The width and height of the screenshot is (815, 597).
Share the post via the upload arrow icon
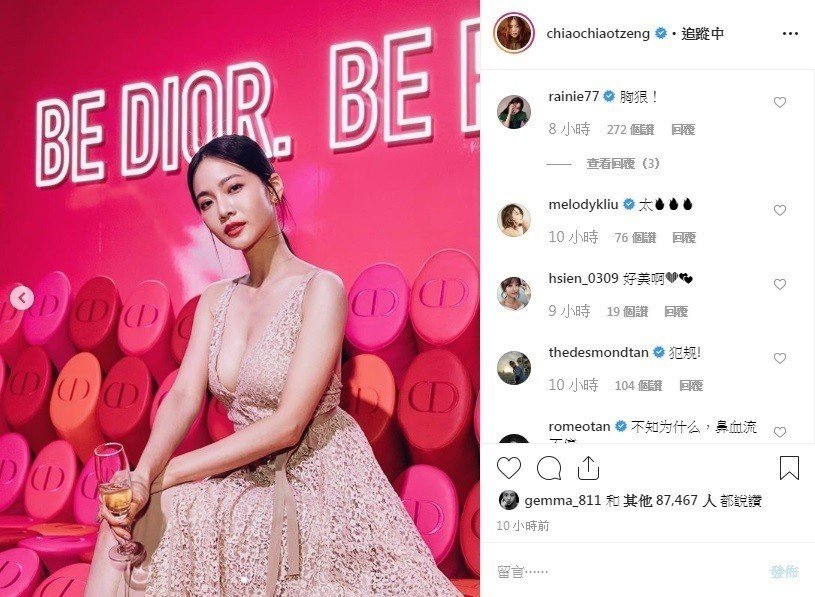588,468
